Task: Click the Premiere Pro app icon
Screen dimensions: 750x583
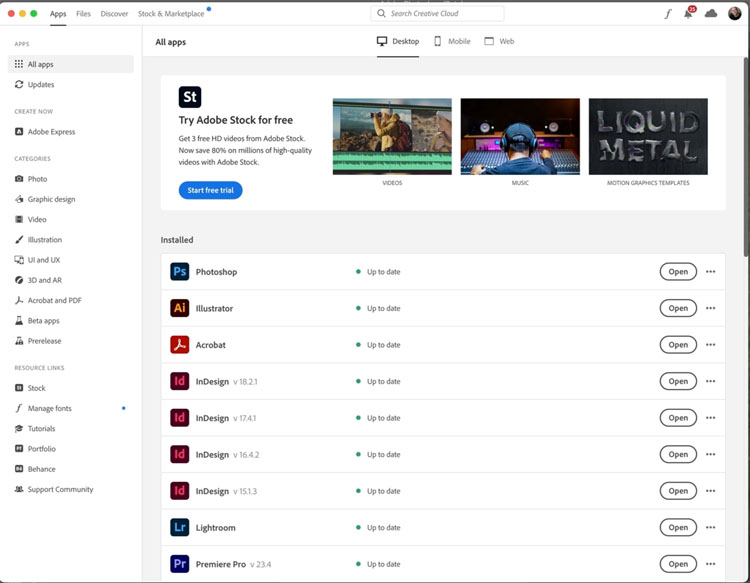Action: tap(179, 564)
